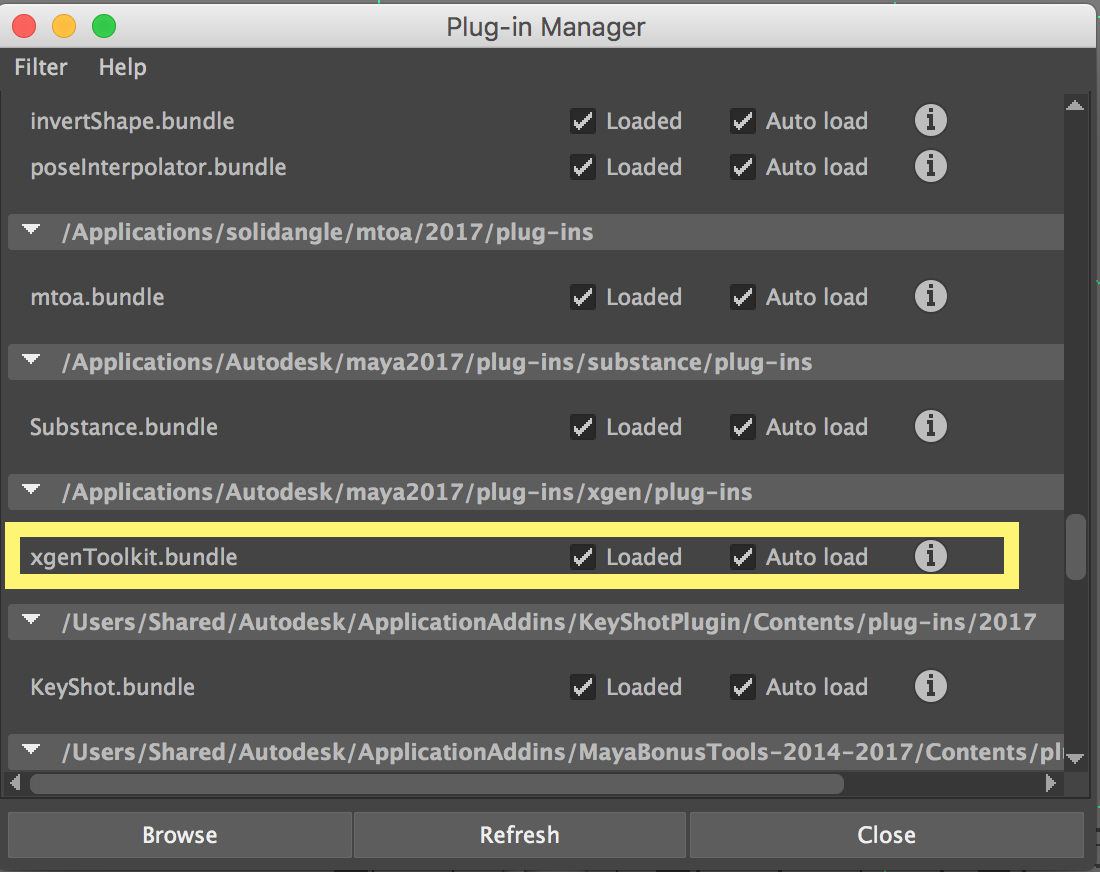Collapse the substance plug-ins path section
Screen dimensions: 1100x872
point(30,361)
